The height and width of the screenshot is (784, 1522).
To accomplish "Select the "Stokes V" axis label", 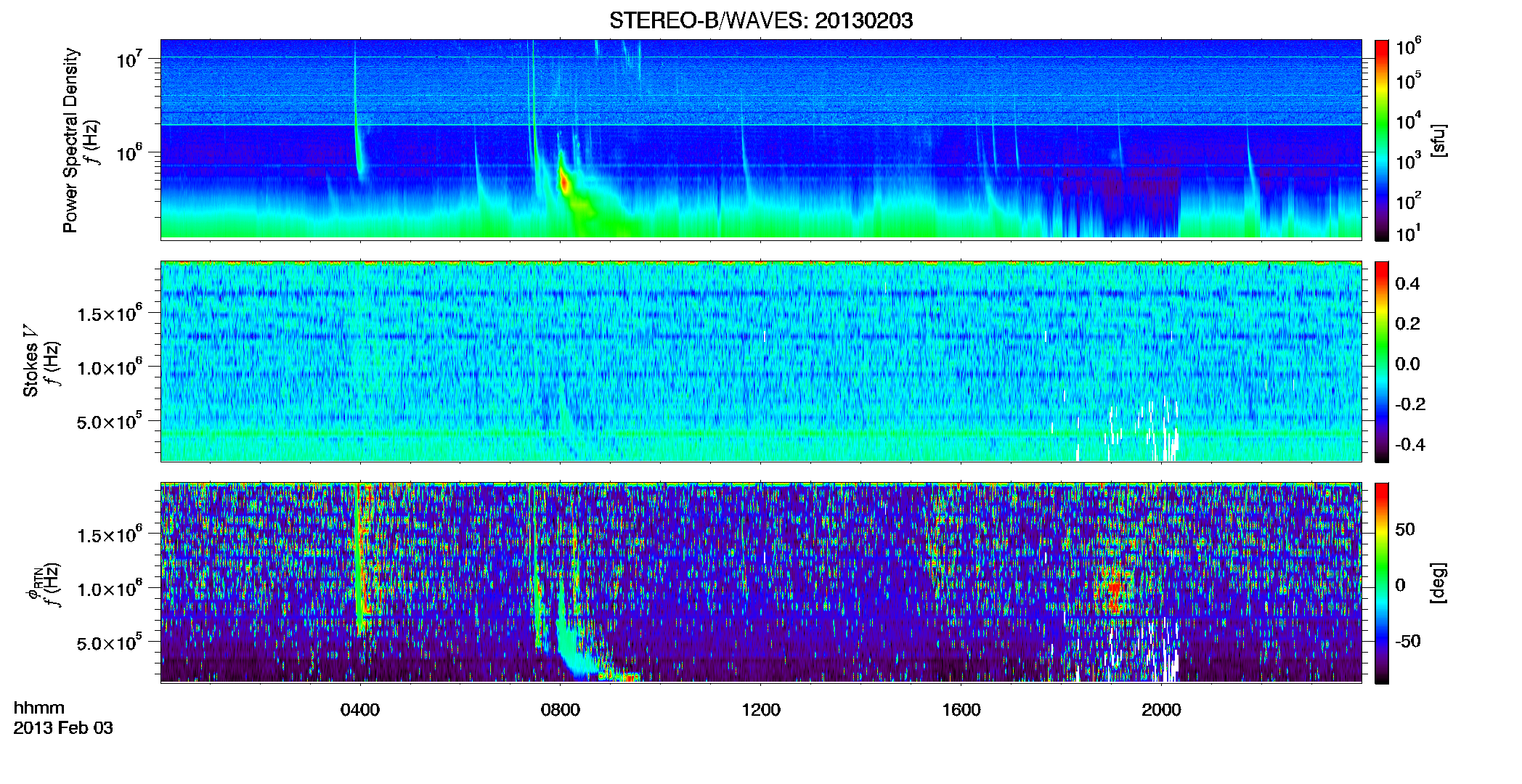I will (30, 360).
